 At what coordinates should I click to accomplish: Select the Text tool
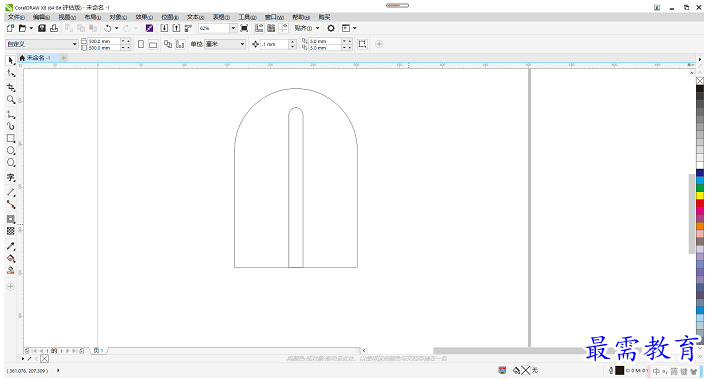(11, 177)
